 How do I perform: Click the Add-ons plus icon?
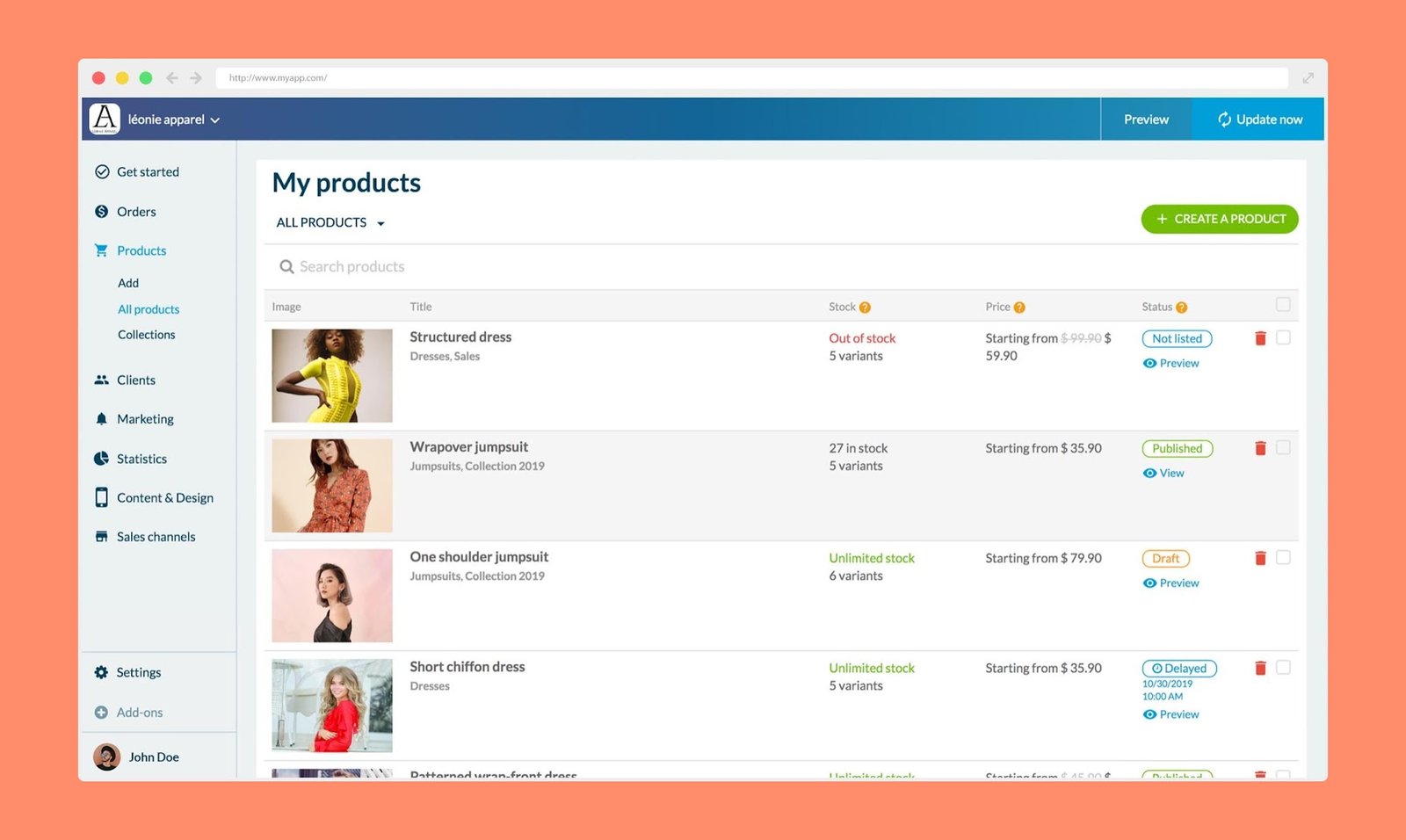point(102,713)
